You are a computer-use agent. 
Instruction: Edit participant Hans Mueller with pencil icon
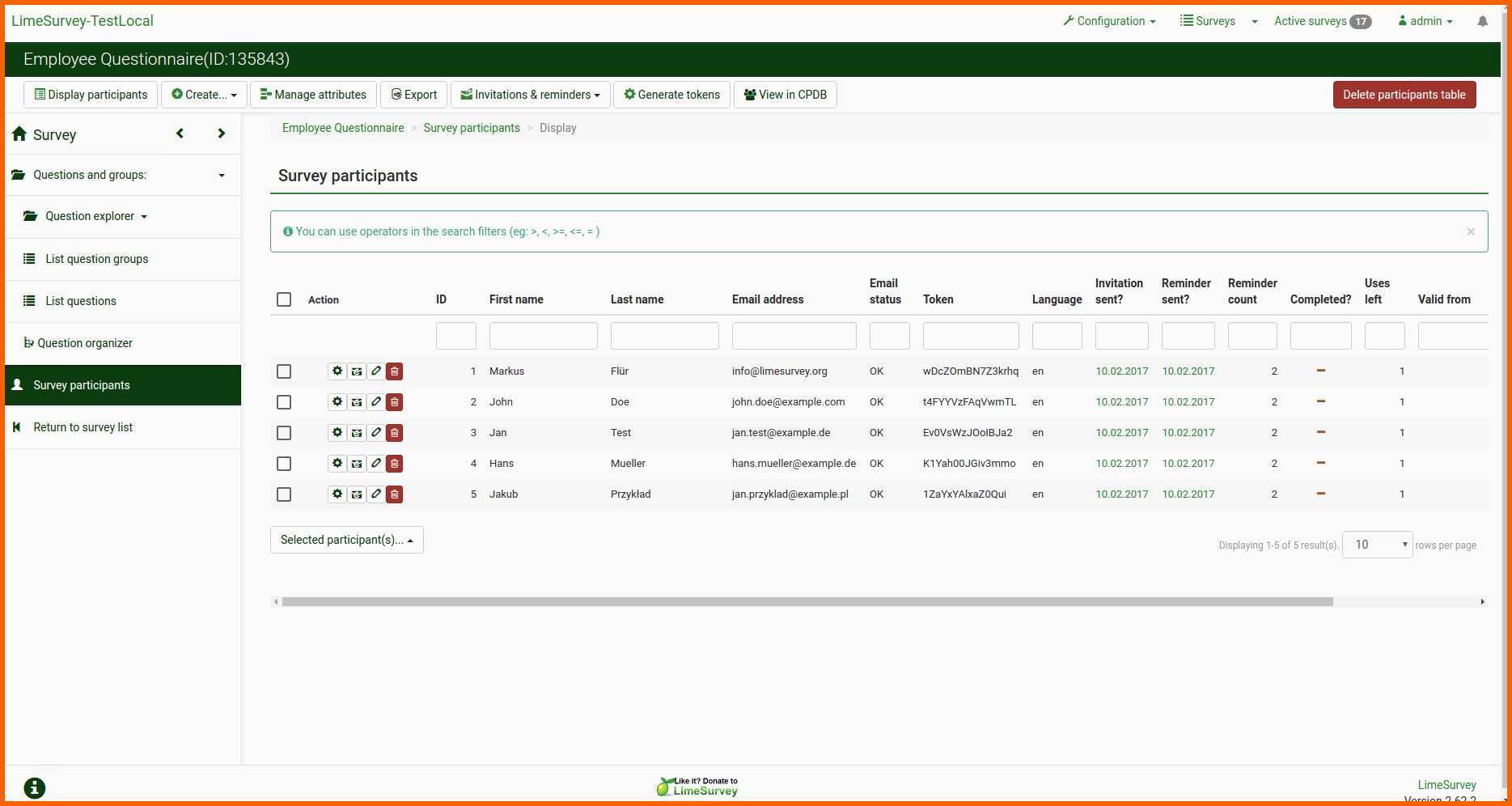point(376,464)
